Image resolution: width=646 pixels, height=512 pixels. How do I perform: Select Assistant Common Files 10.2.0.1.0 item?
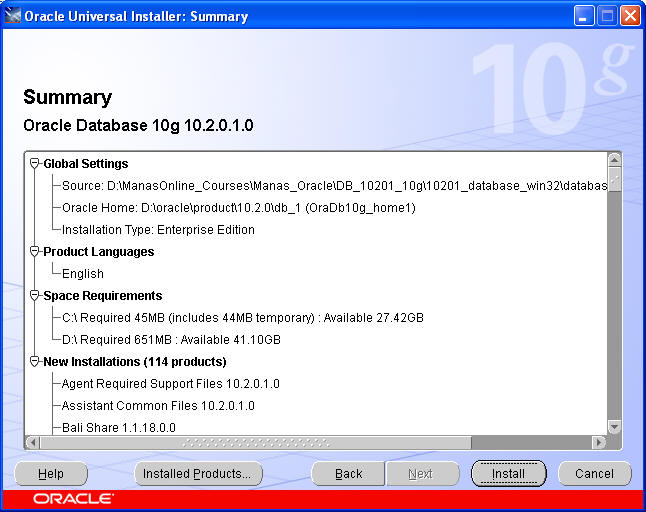[158, 405]
